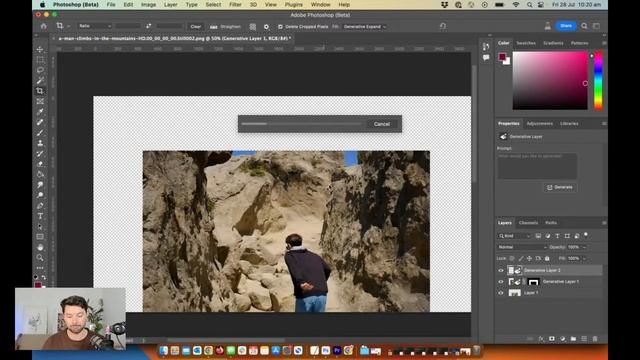Swap width and height crop values
The width and height of the screenshot is (640, 360).
(x=149, y=26)
